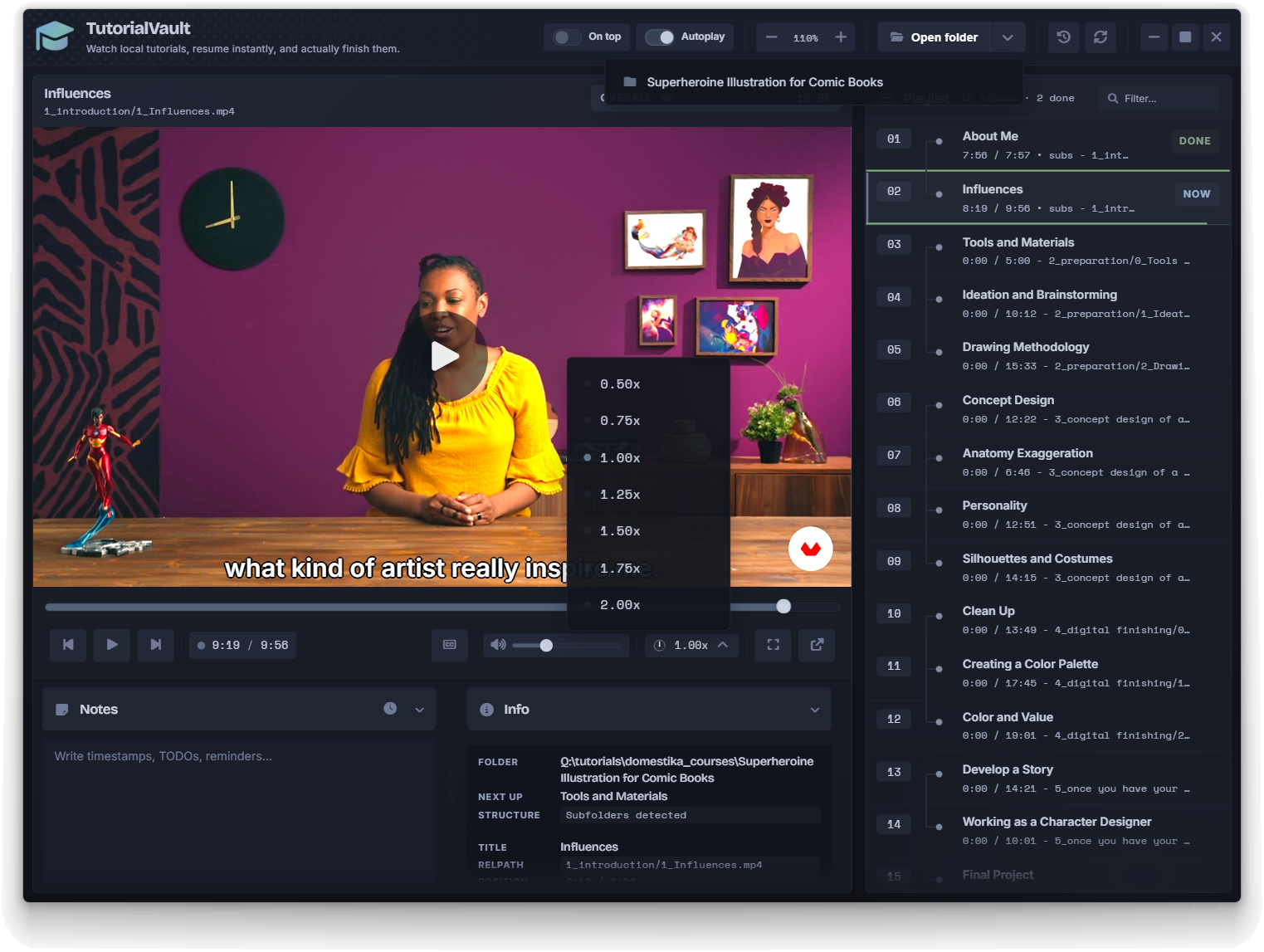Mute audio with the speaker icon

point(498,645)
